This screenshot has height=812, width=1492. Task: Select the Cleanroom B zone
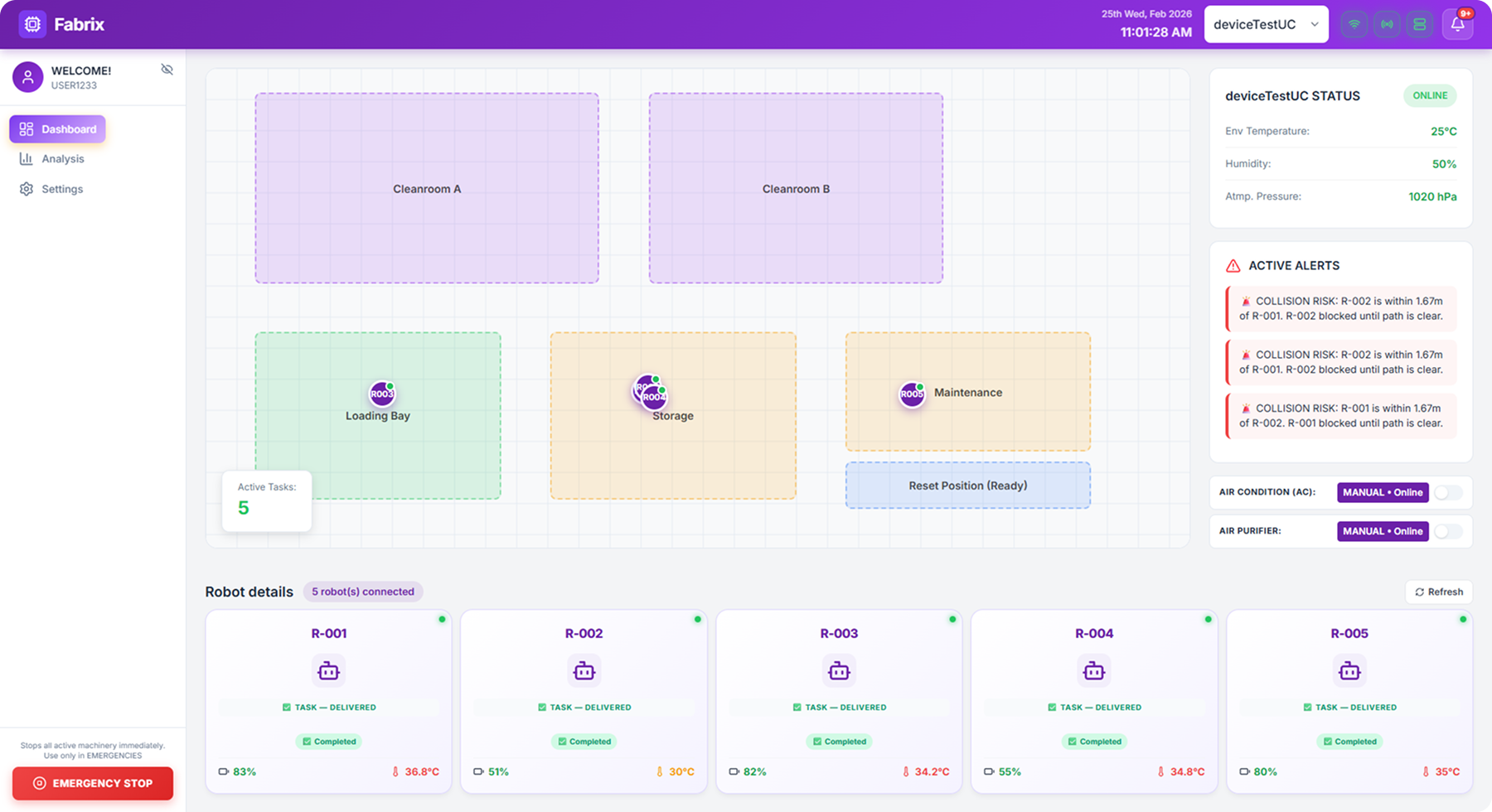click(796, 188)
